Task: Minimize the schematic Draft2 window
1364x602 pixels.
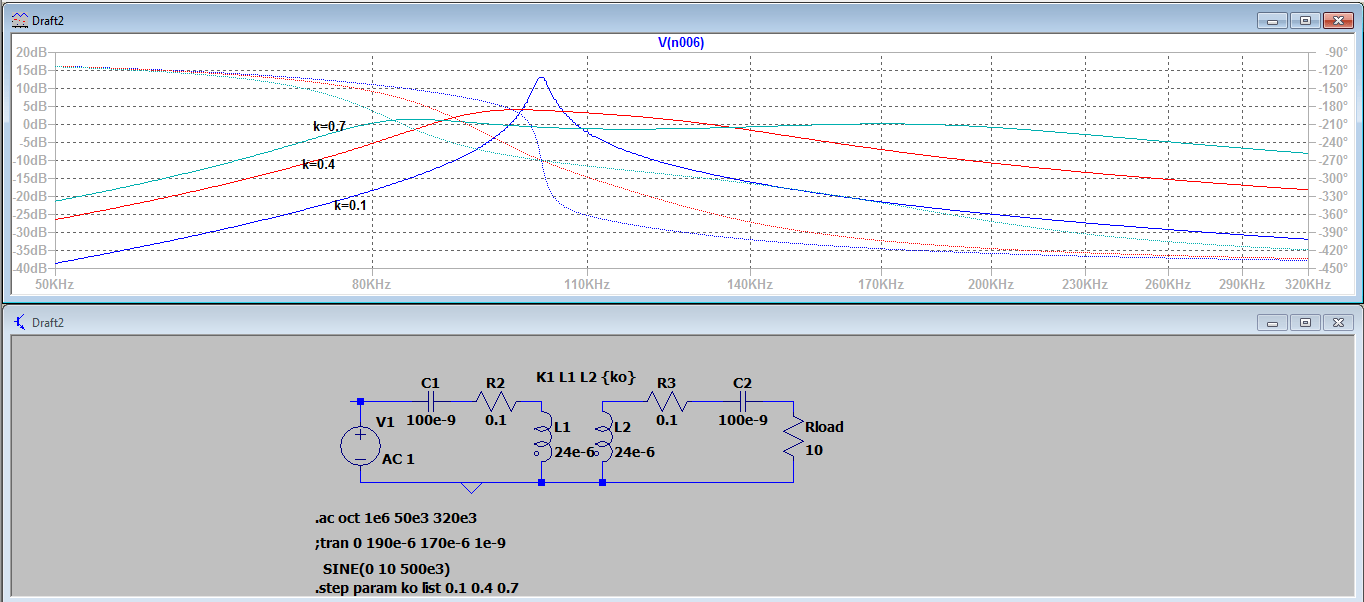Action: (x=1271, y=323)
